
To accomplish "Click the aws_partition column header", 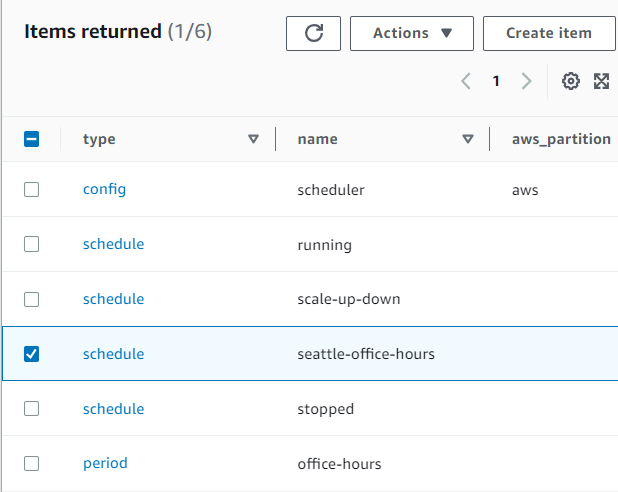I will click(560, 140).
